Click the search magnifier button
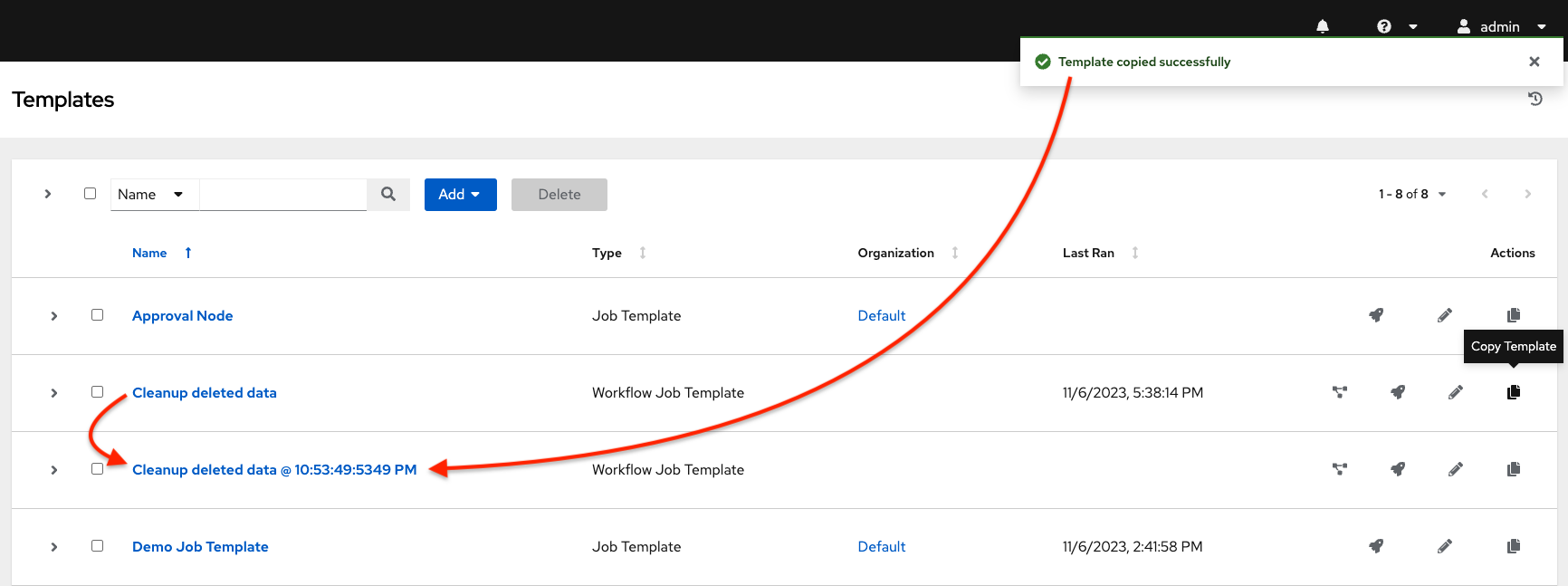This screenshot has width=1568, height=586. [x=388, y=194]
